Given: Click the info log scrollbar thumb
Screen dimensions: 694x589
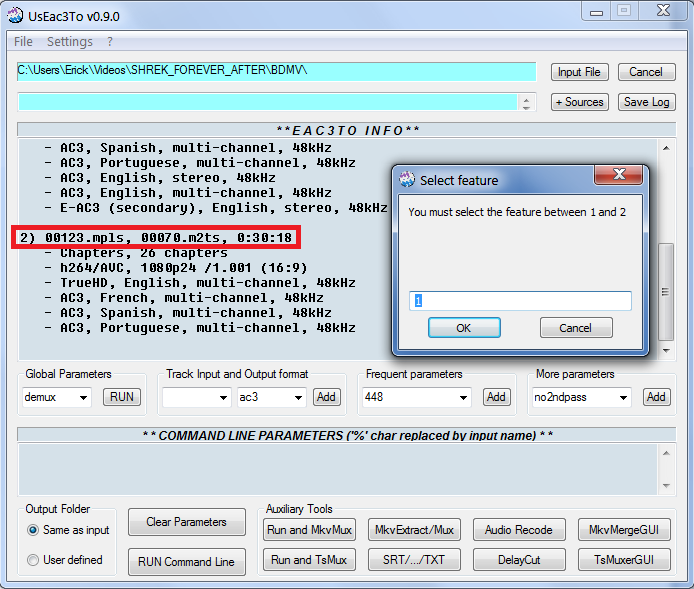Looking at the screenshot, I should point(666,292).
